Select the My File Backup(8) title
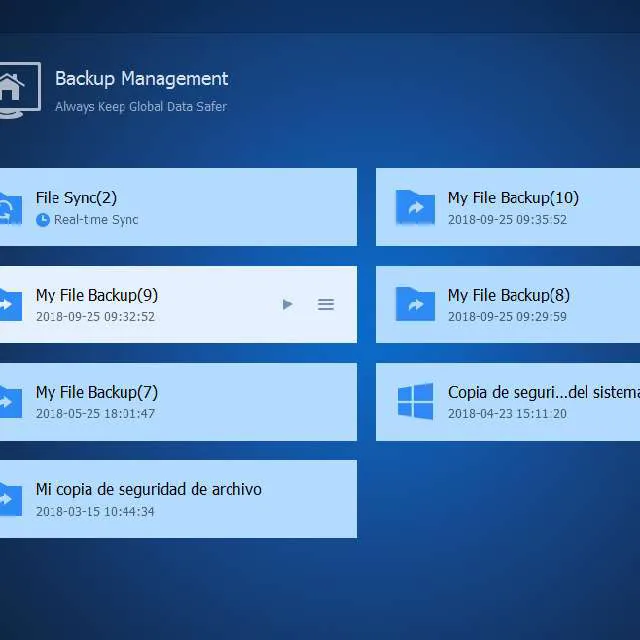Image resolution: width=640 pixels, height=640 pixels. coord(508,295)
